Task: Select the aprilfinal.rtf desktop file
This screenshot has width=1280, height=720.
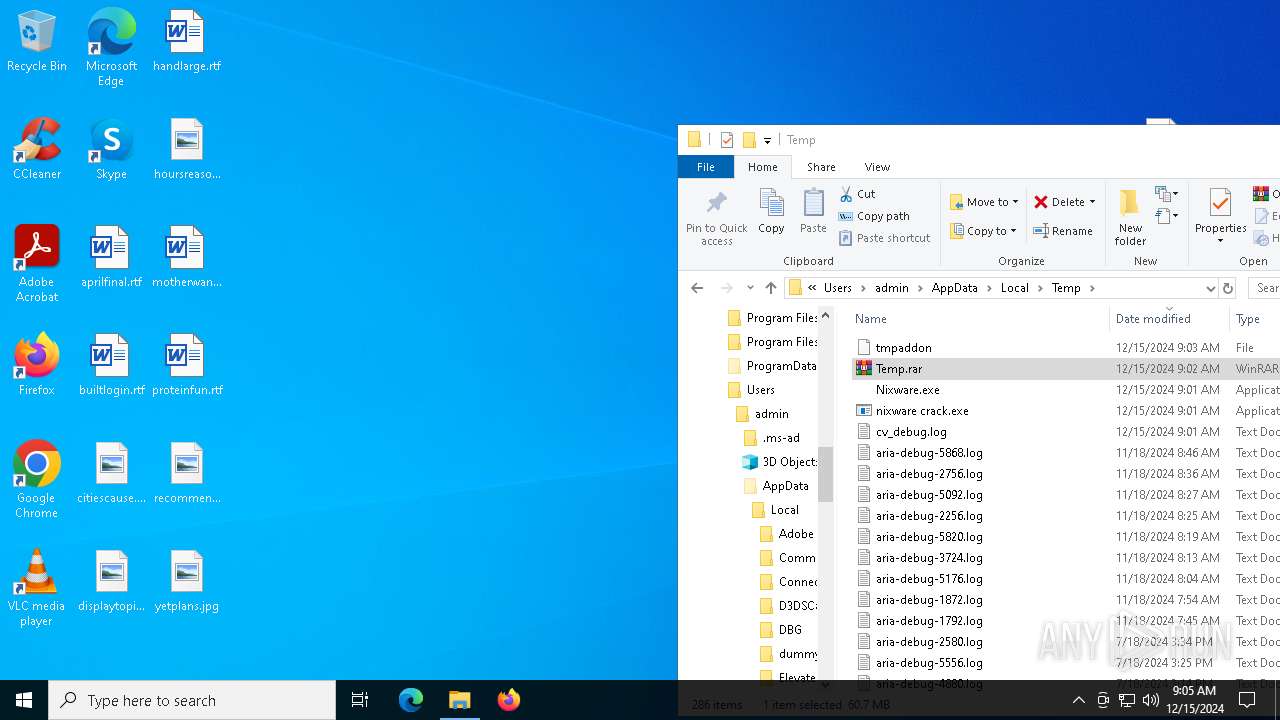Action: pyautogui.click(x=110, y=258)
